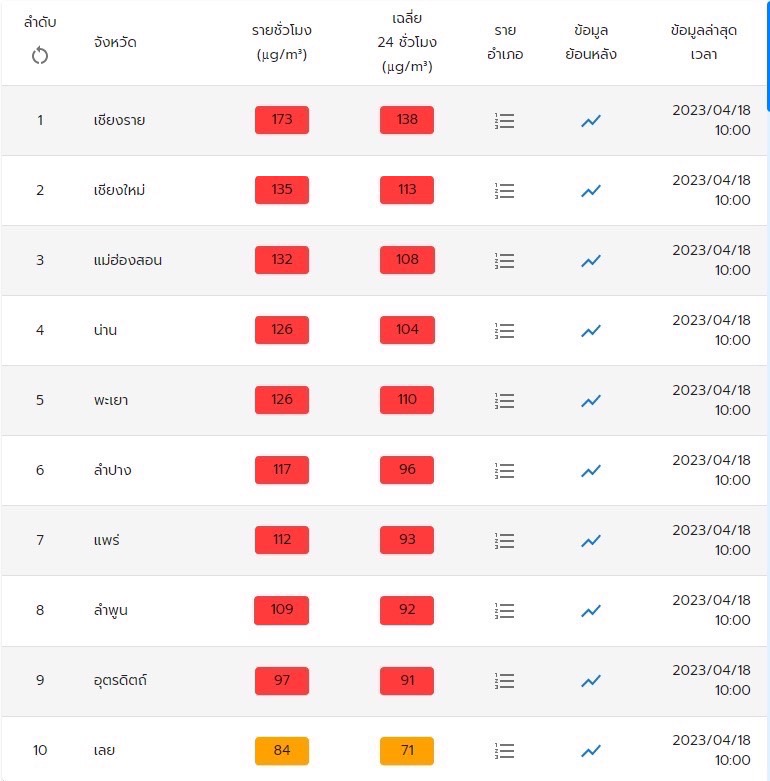Show historical trend chart for แม่ฮ่องสอน
The image size is (770, 781).
pyautogui.click(x=591, y=261)
